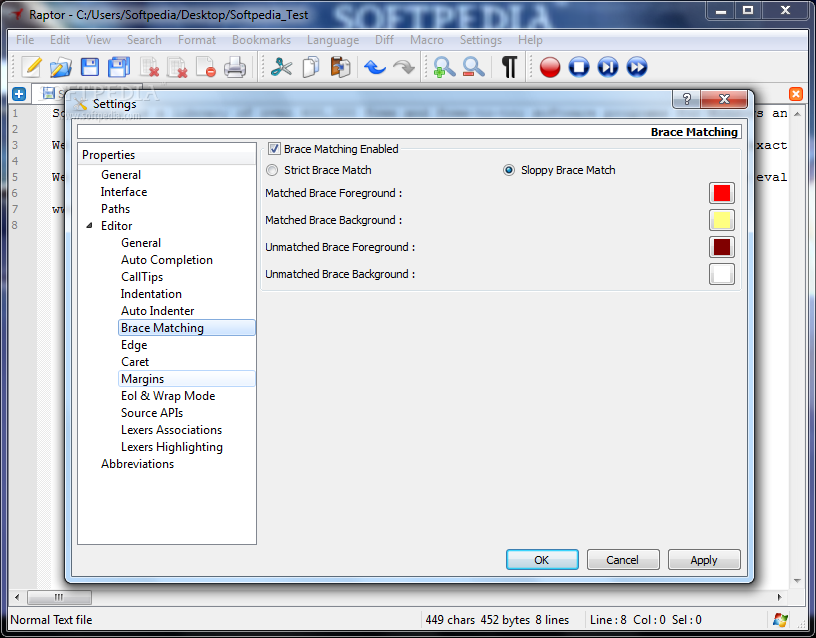Select Abbreviations in Properties tree
Screen dimensions: 816x638
tap(137, 464)
